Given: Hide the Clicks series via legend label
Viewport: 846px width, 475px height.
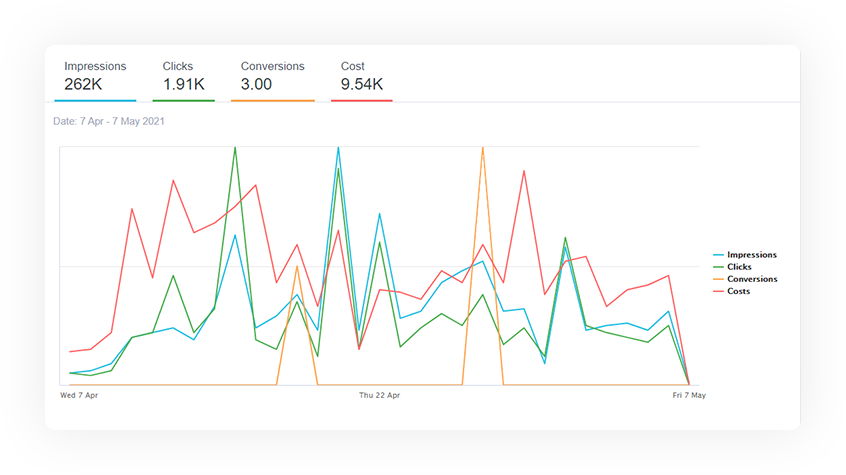Looking at the screenshot, I should click(739, 267).
